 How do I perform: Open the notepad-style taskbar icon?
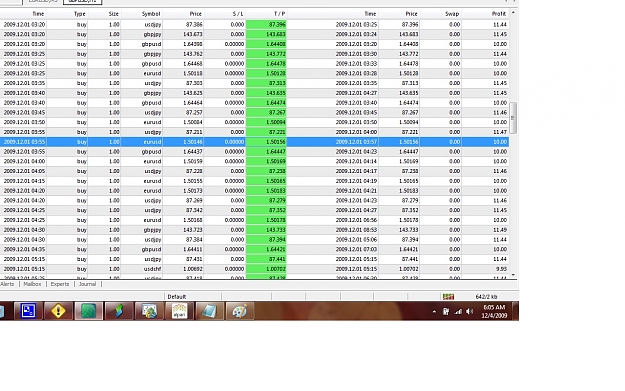[209, 311]
